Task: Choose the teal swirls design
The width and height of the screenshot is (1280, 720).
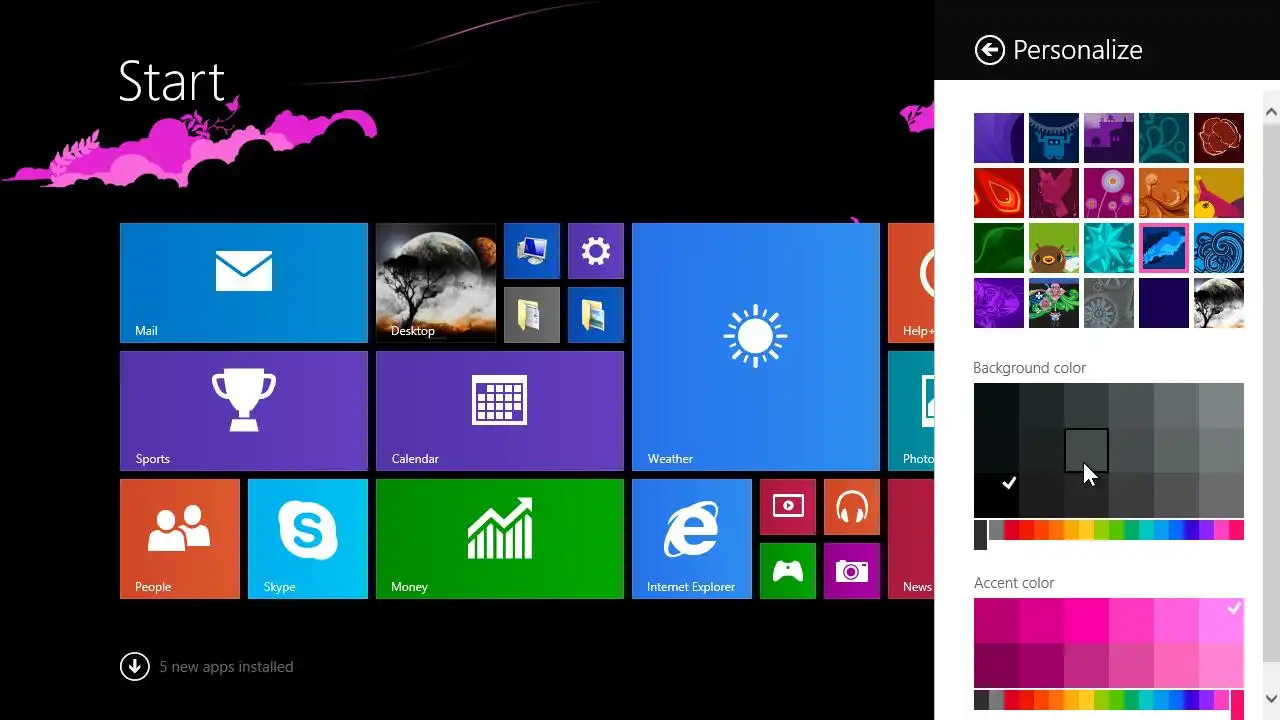Action: tap(1164, 138)
